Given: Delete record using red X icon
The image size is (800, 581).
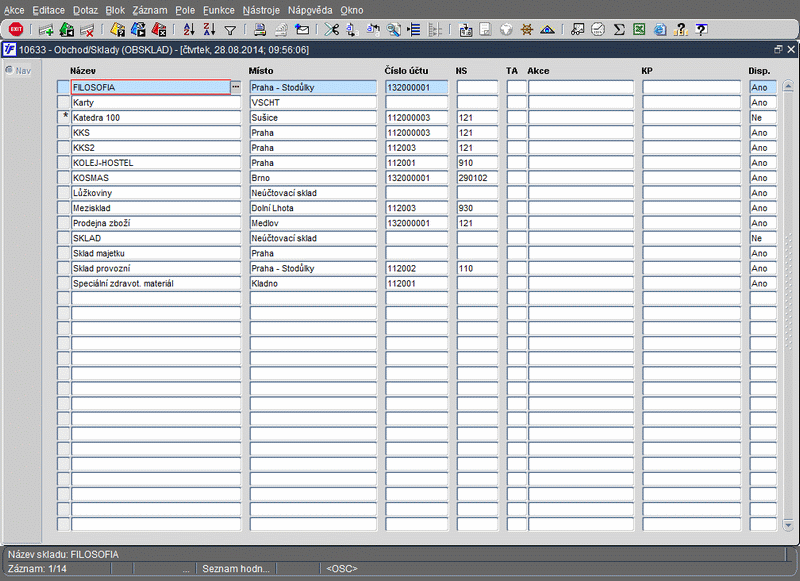Looking at the screenshot, I should 87,30.
